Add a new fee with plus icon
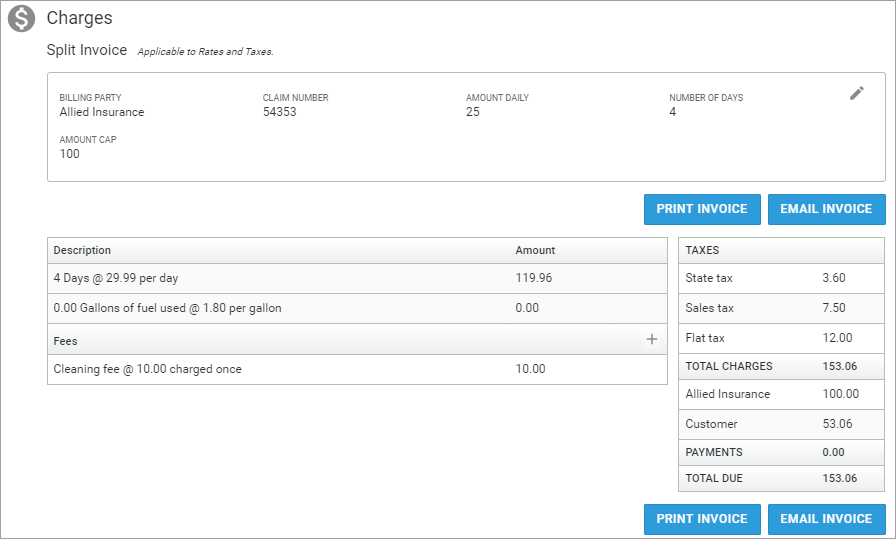Image resolution: width=896 pixels, height=539 pixels. (x=652, y=340)
